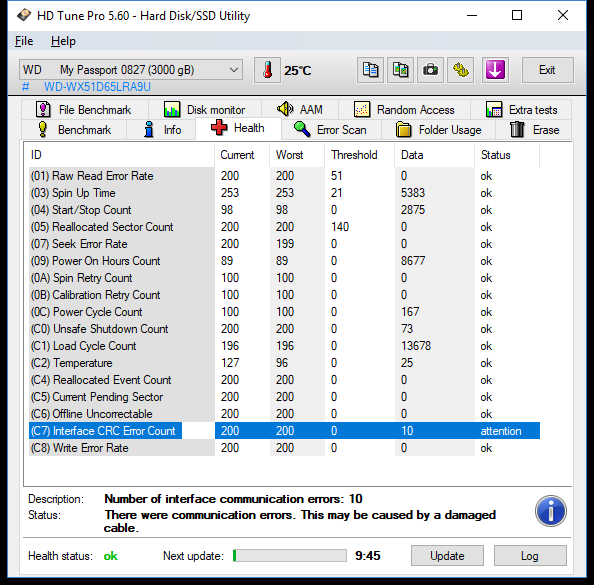Click the blue information icon
The image size is (594, 585).
(x=550, y=511)
